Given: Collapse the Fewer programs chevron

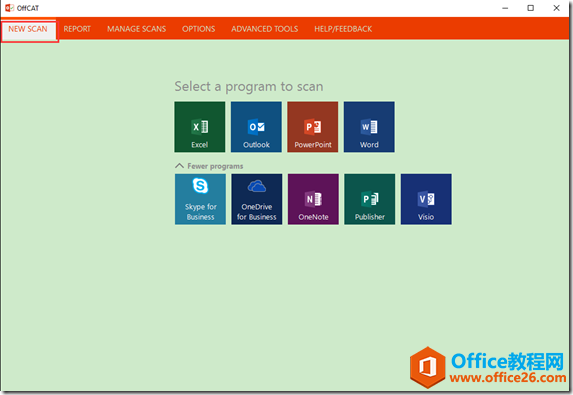Looking at the screenshot, I should (179, 166).
